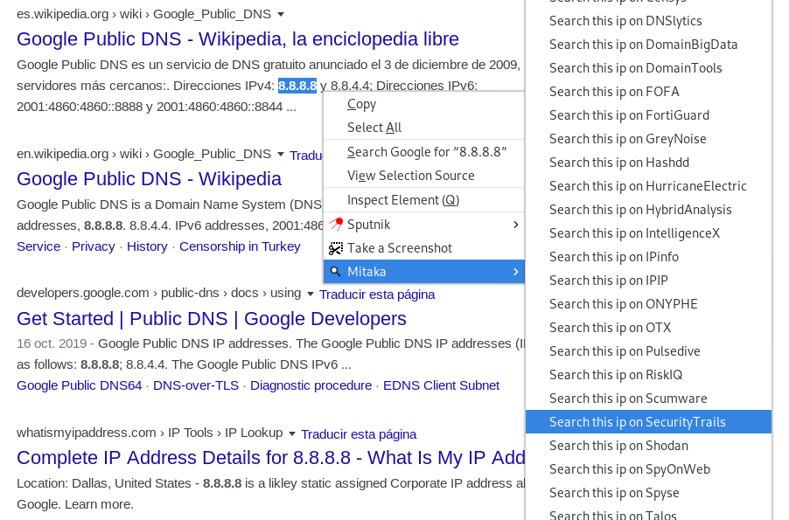Image resolution: width=789 pixels, height=520 pixels.
Task: Search this ip on DNSlytics
Action: [649, 21]
